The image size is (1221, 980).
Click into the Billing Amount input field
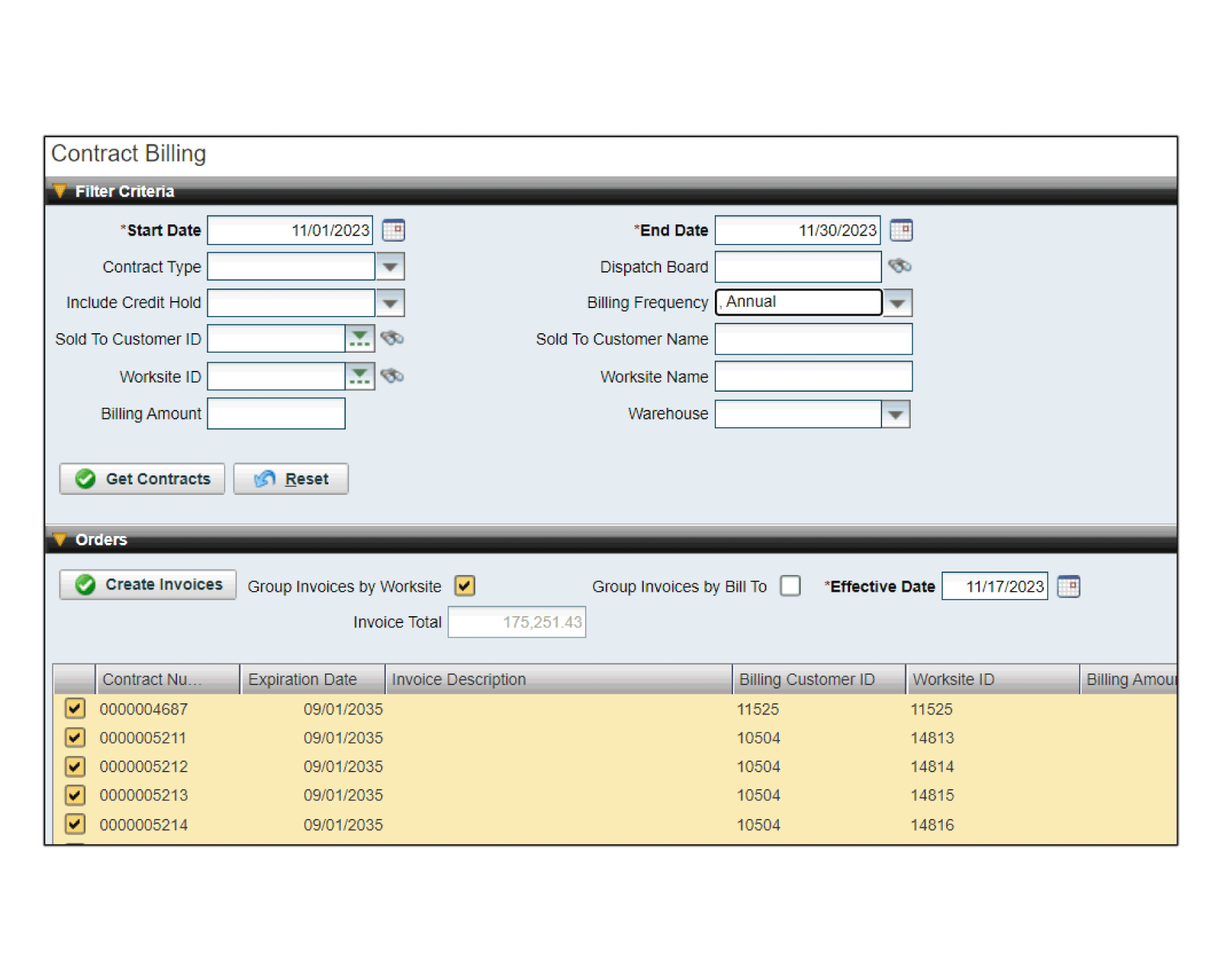click(x=276, y=414)
